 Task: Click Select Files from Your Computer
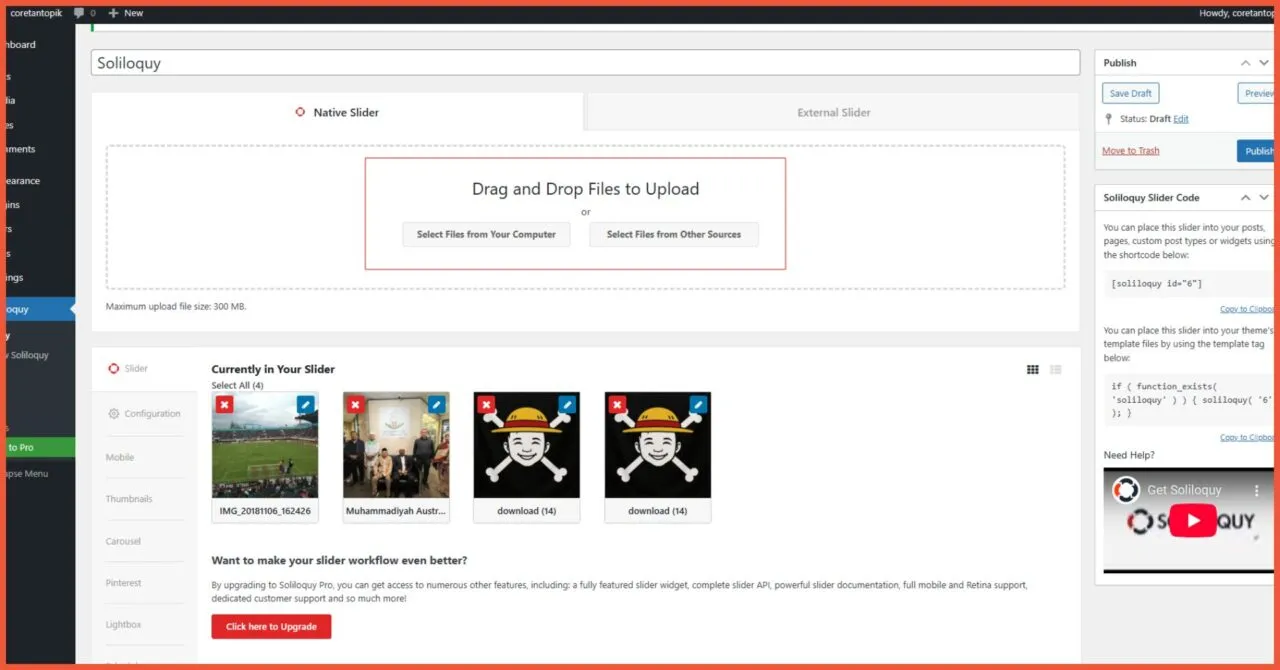point(487,234)
